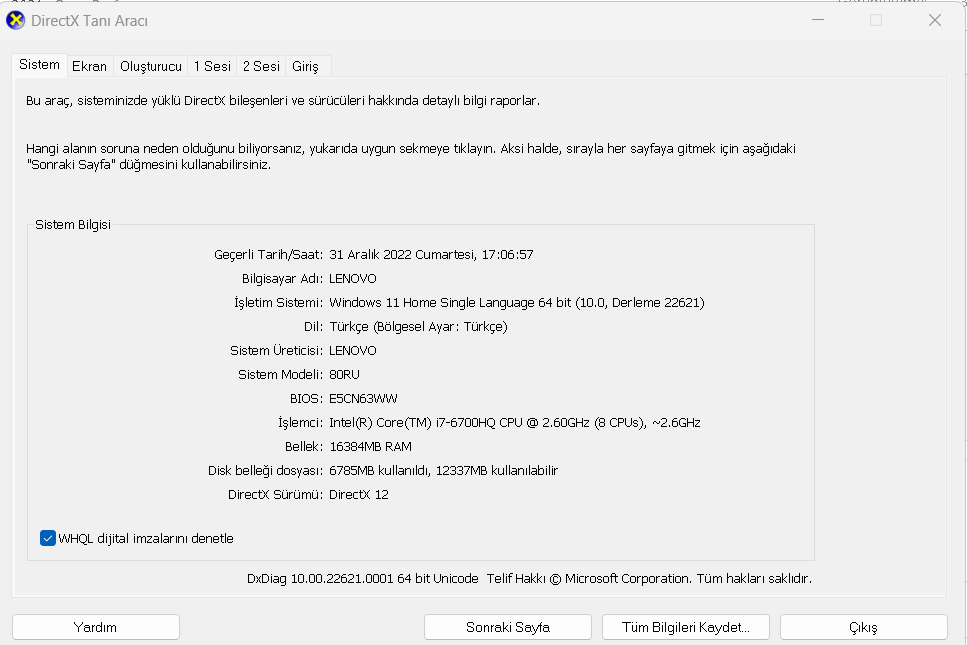This screenshot has width=967, height=645.
Task: Toggle WHQL dijital imzalarını denetle checkbox
Action: 47,538
